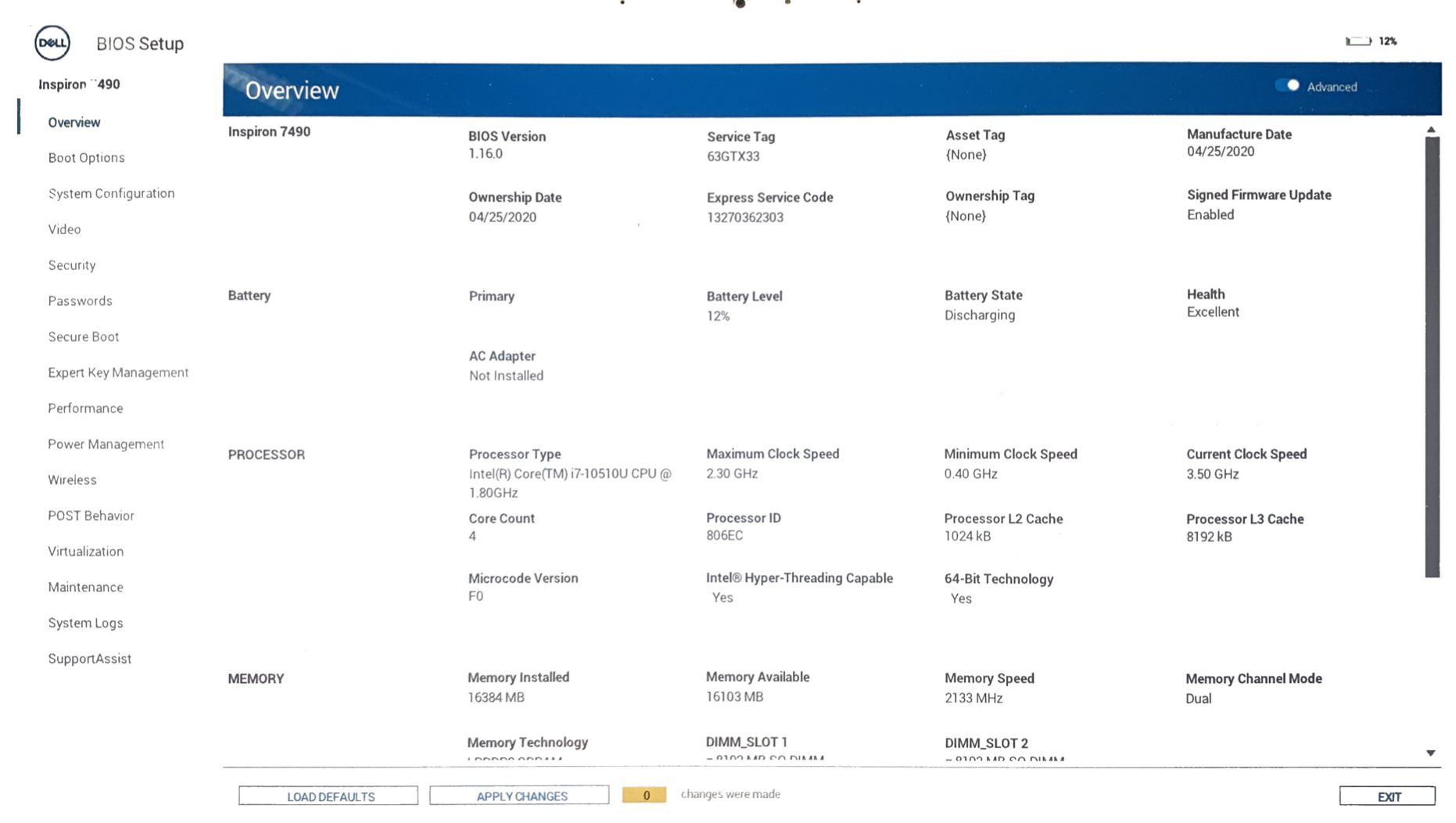Click Processor L2 Cache 1024 kB
This screenshot has width=1456, height=823.
pos(967,537)
